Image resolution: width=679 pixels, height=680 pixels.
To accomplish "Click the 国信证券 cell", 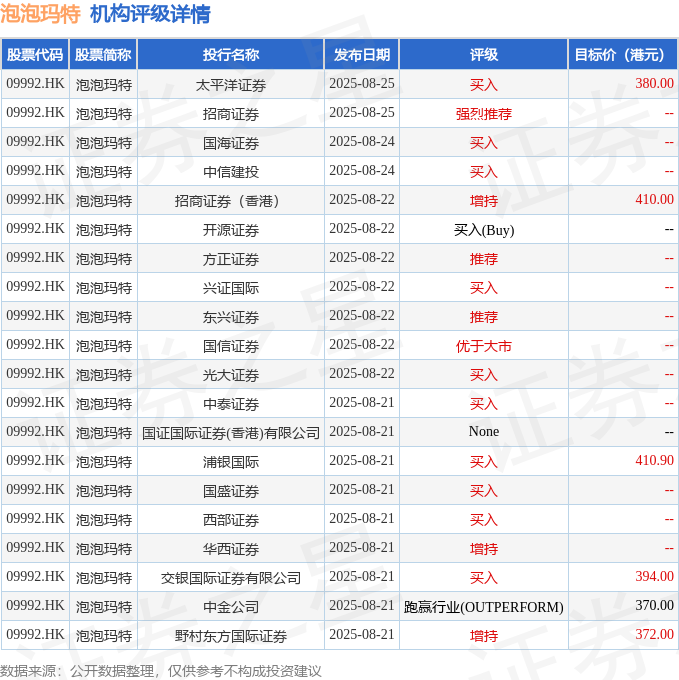I will coord(231,346).
